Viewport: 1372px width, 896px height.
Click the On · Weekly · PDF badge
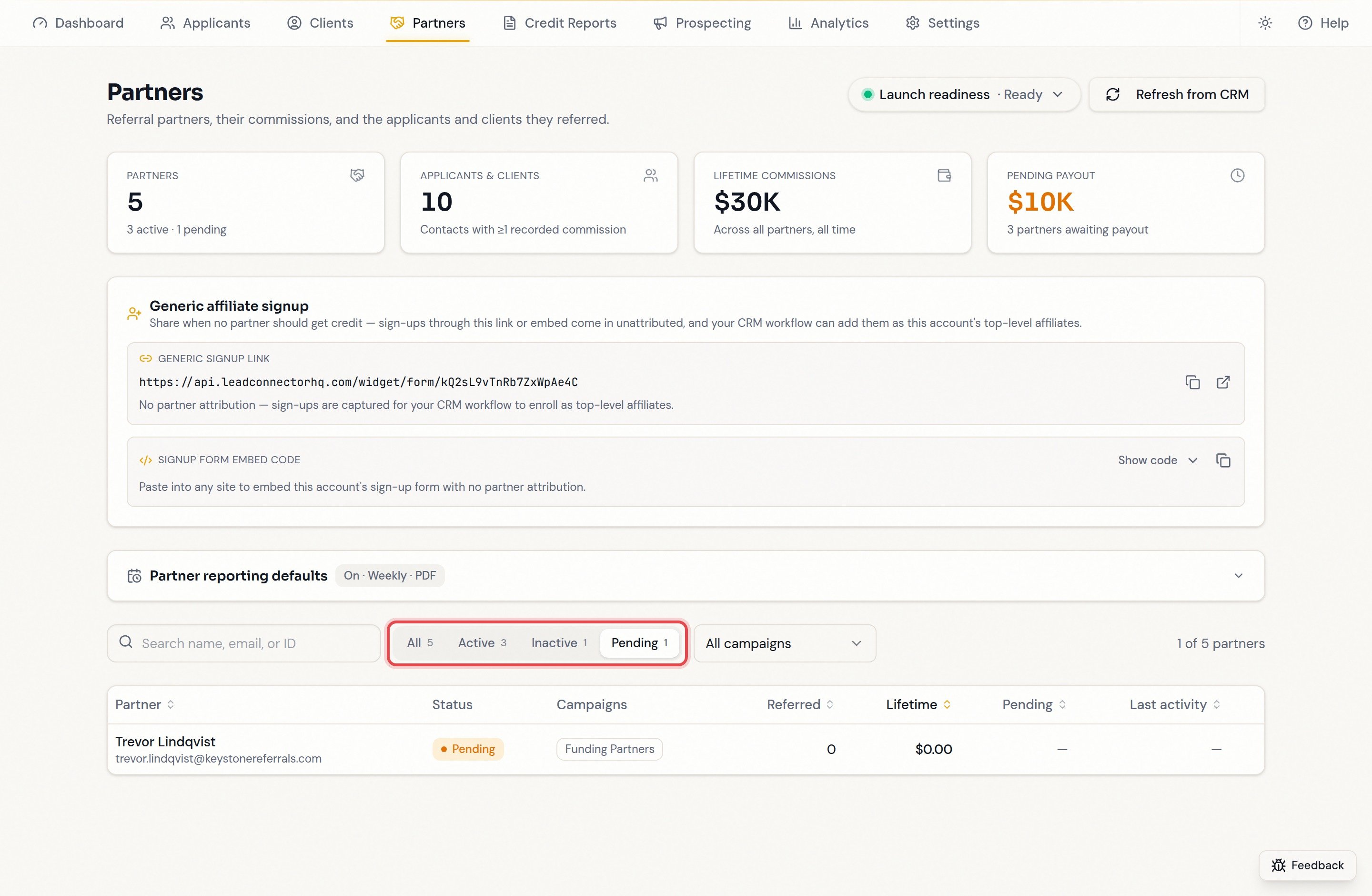[390, 576]
